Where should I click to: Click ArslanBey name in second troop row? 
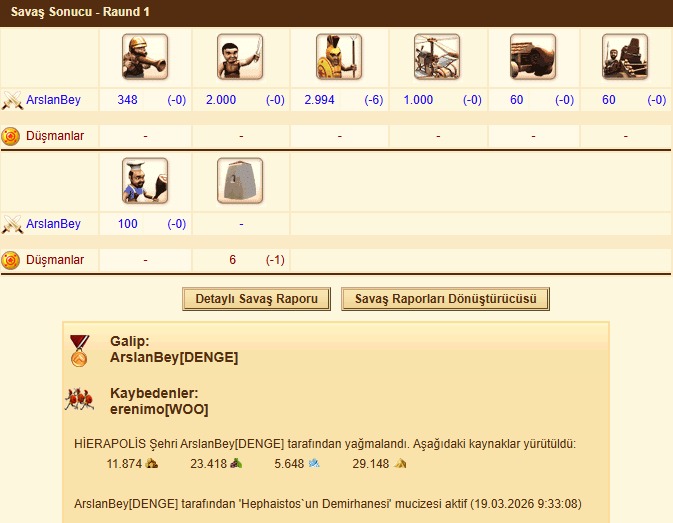click(x=53, y=224)
